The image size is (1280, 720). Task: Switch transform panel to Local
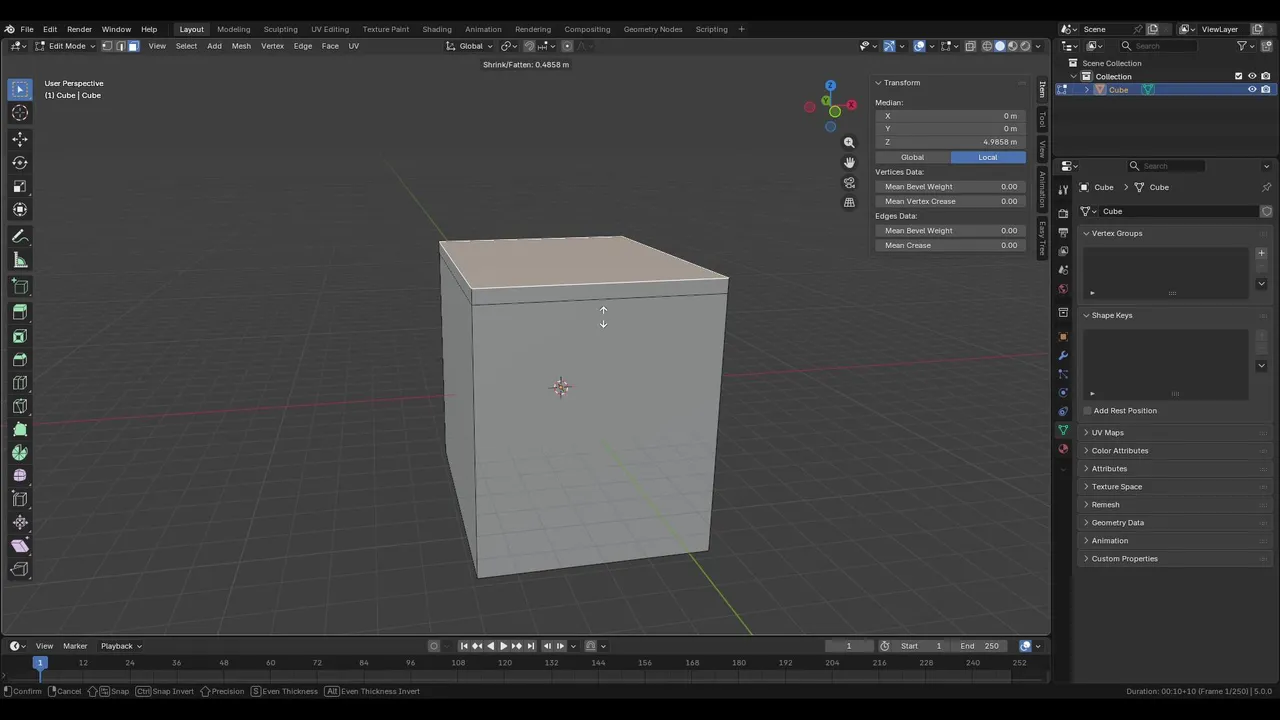click(988, 157)
